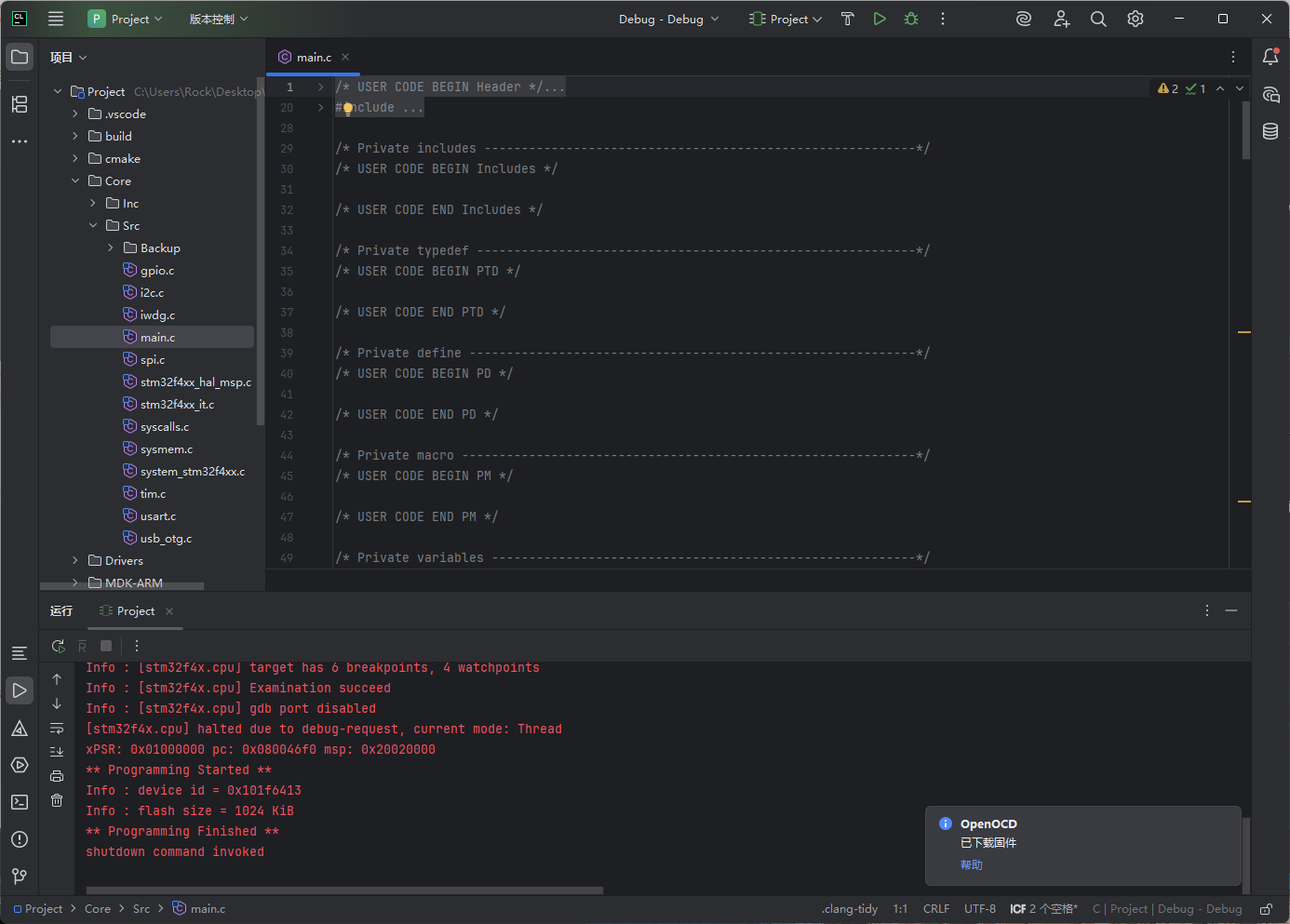The width and height of the screenshot is (1290, 924).
Task: Open the AI chat panel on the right sidebar
Action: coord(1270,94)
